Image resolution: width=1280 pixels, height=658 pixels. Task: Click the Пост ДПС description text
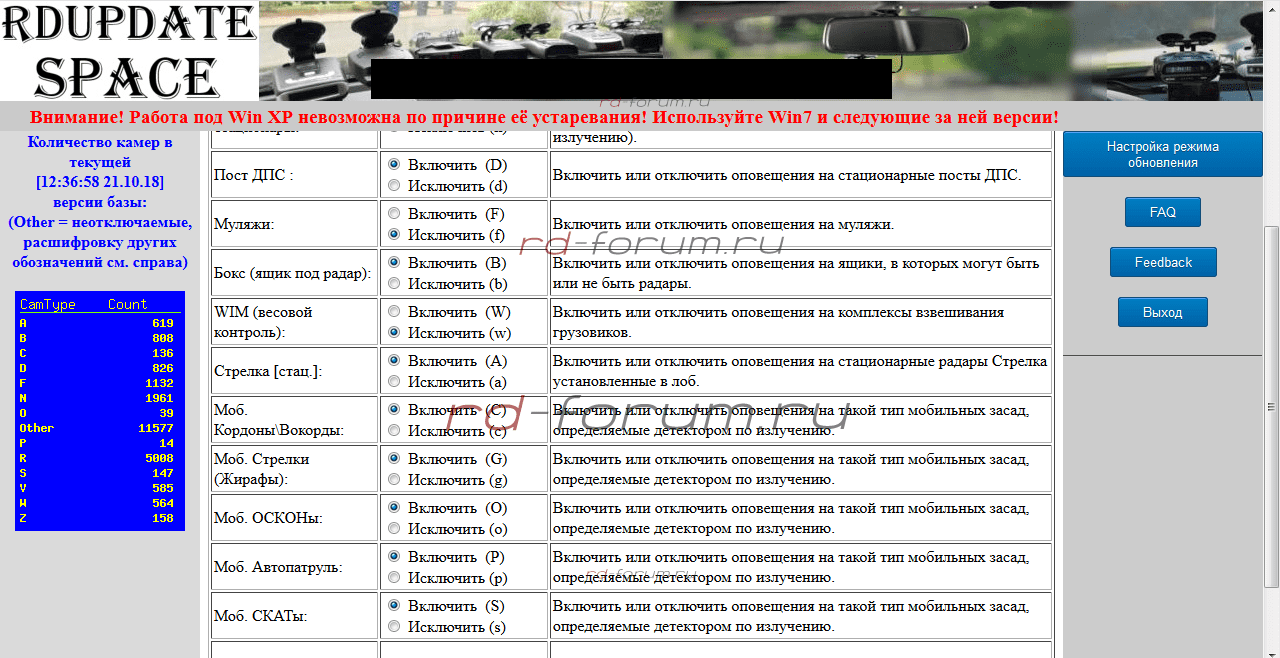pyautogui.click(x=787, y=175)
